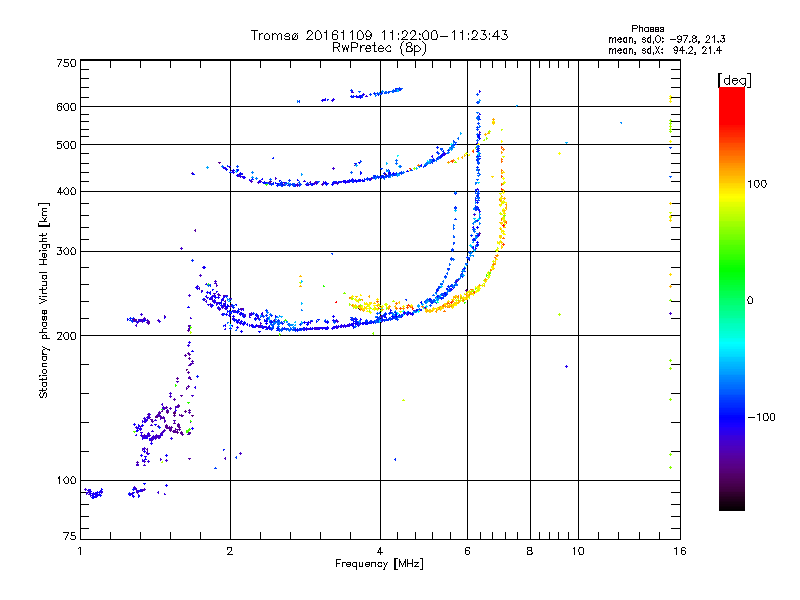
Task: Click the x-axis tick label '10'
Action: 578,551
